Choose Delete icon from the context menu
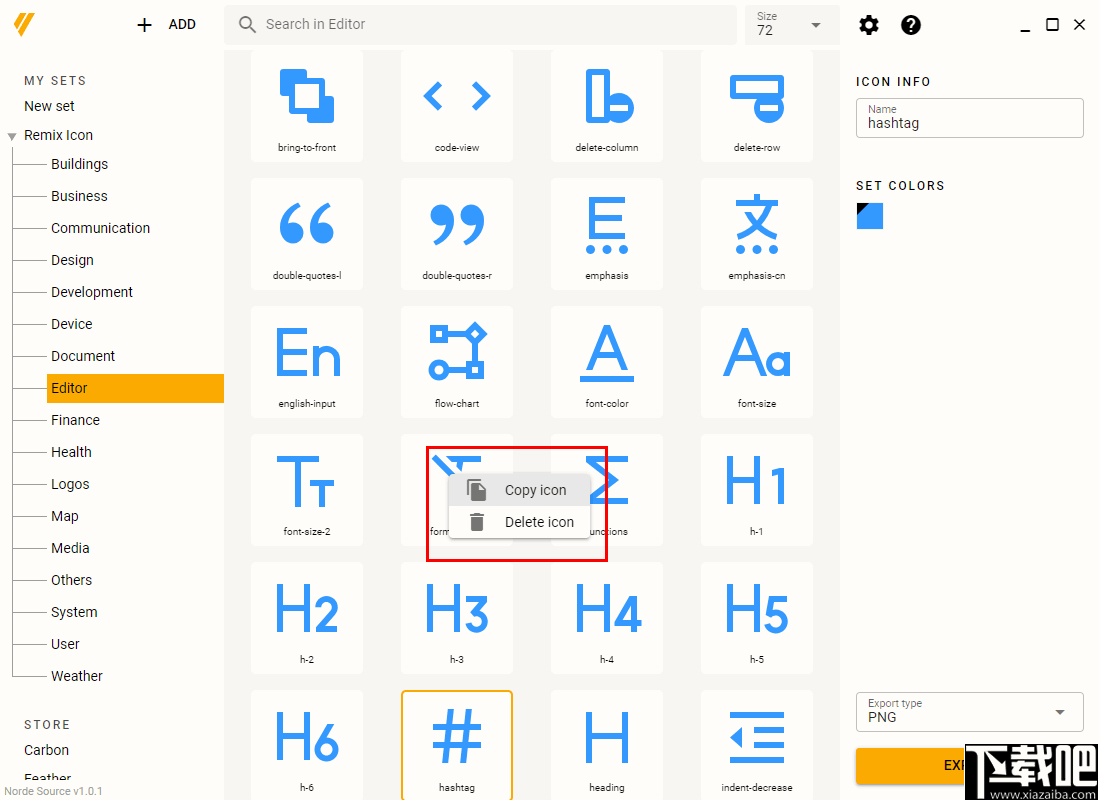 click(x=539, y=521)
